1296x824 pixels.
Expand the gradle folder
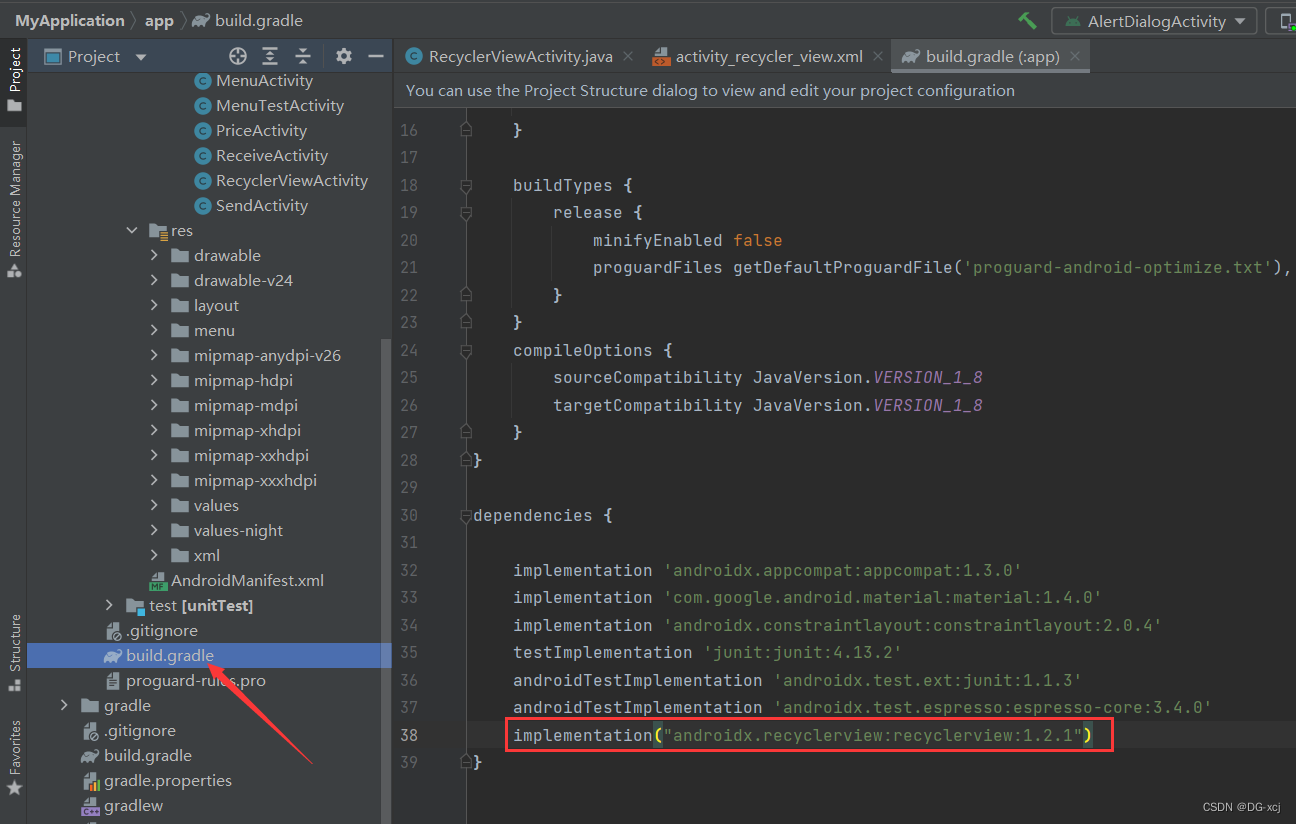pyautogui.click(x=65, y=705)
